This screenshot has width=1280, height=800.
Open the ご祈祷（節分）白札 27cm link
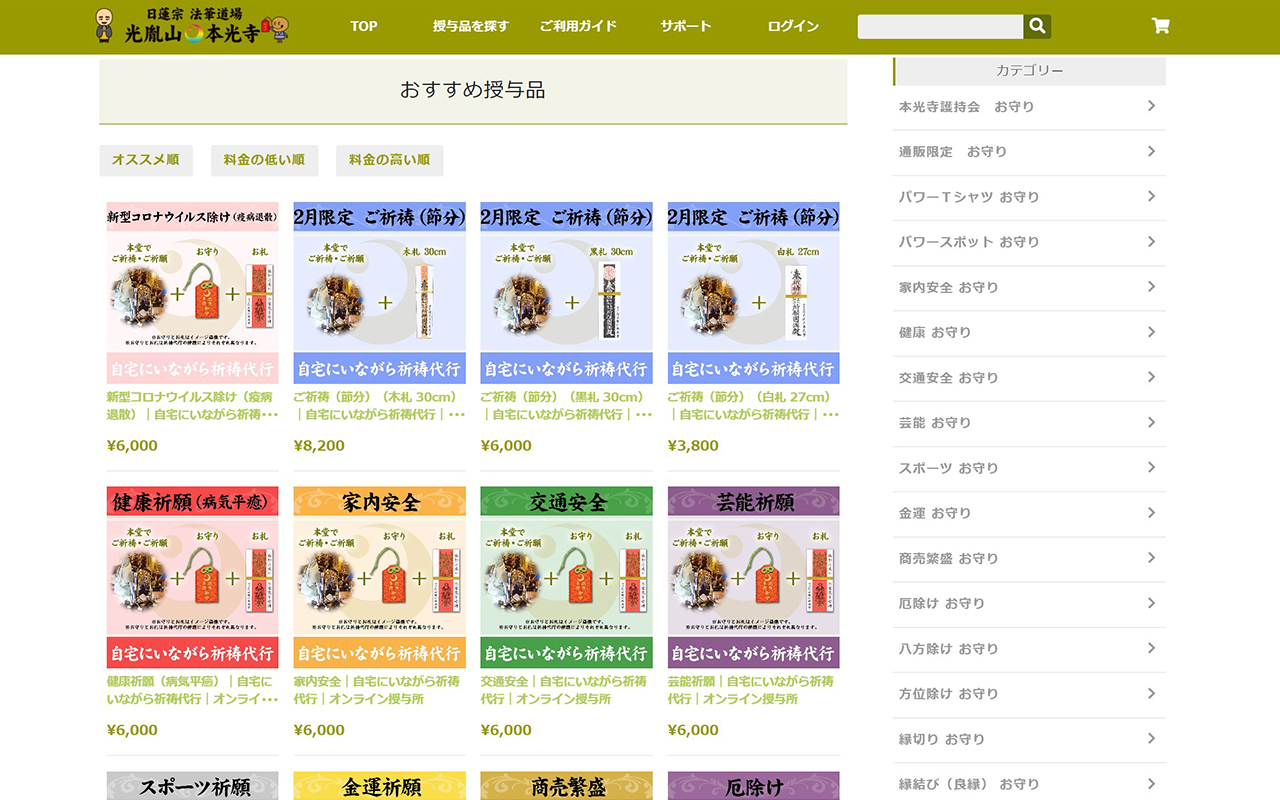pyautogui.click(x=752, y=405)
